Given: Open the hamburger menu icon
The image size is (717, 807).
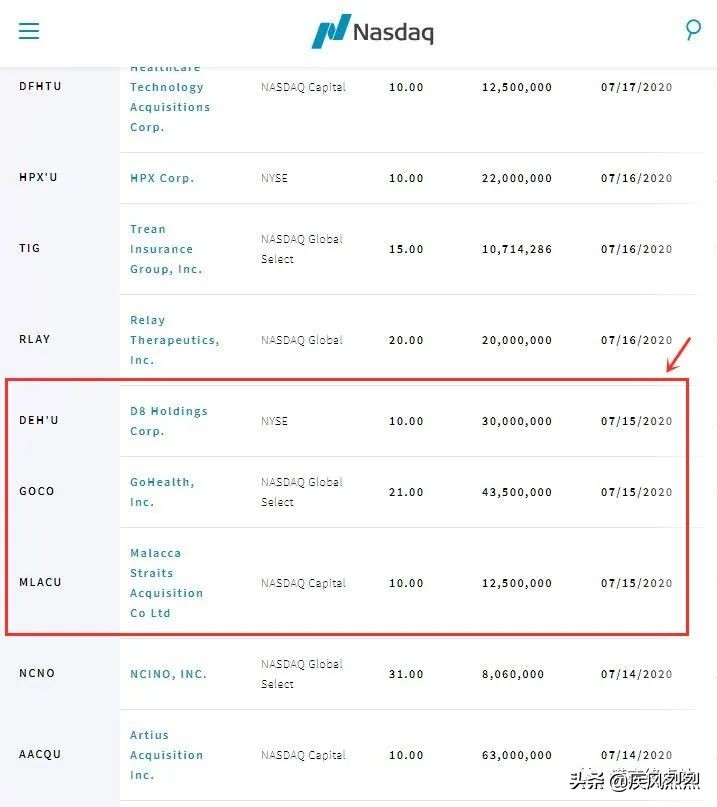Looking at the screenshot, I should (x=29, y=31).
